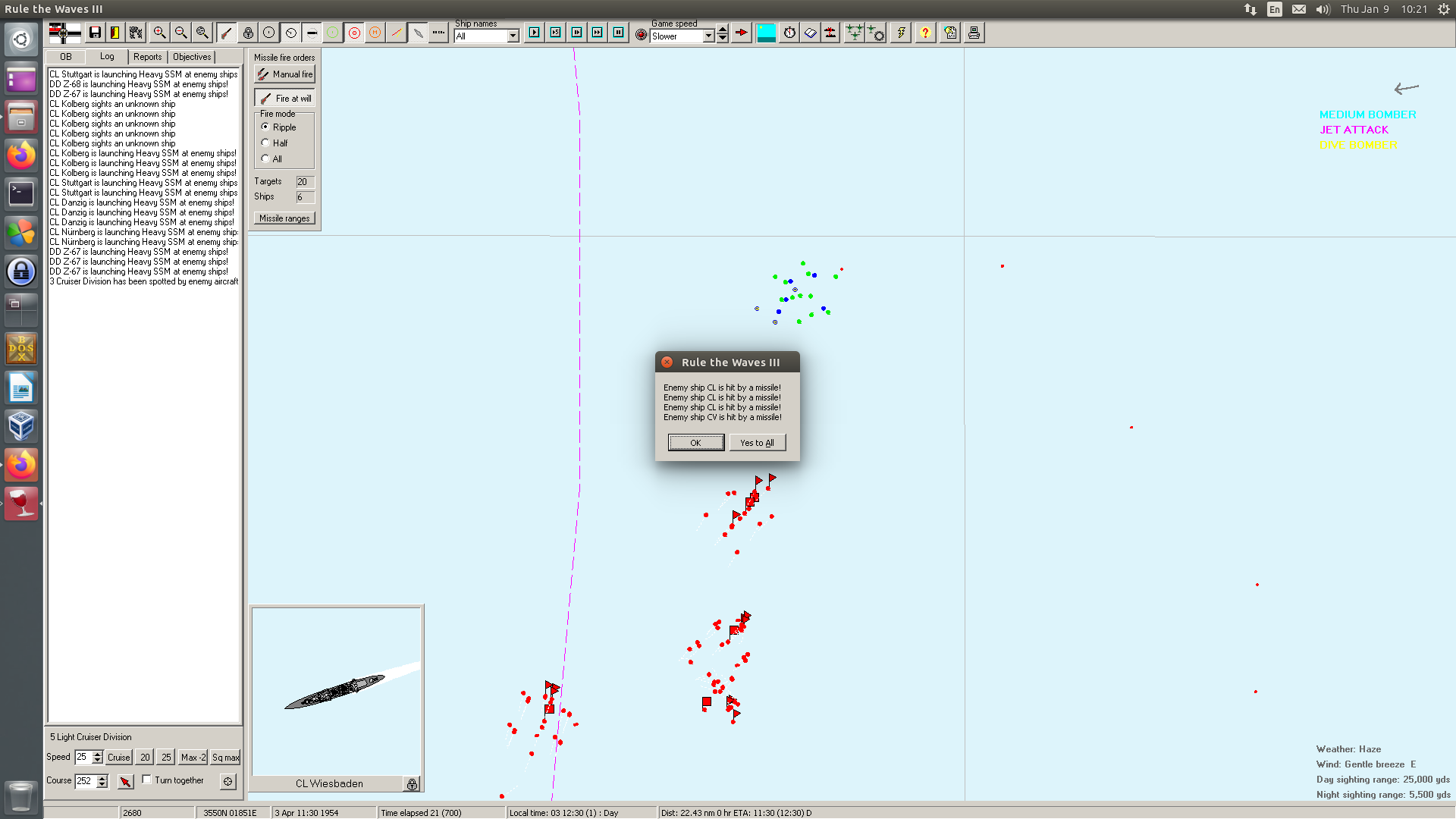Image resolution: width=1456 pixels, height=819 pixels.
Task: Open the book log icon
Action: click(811, 33)
